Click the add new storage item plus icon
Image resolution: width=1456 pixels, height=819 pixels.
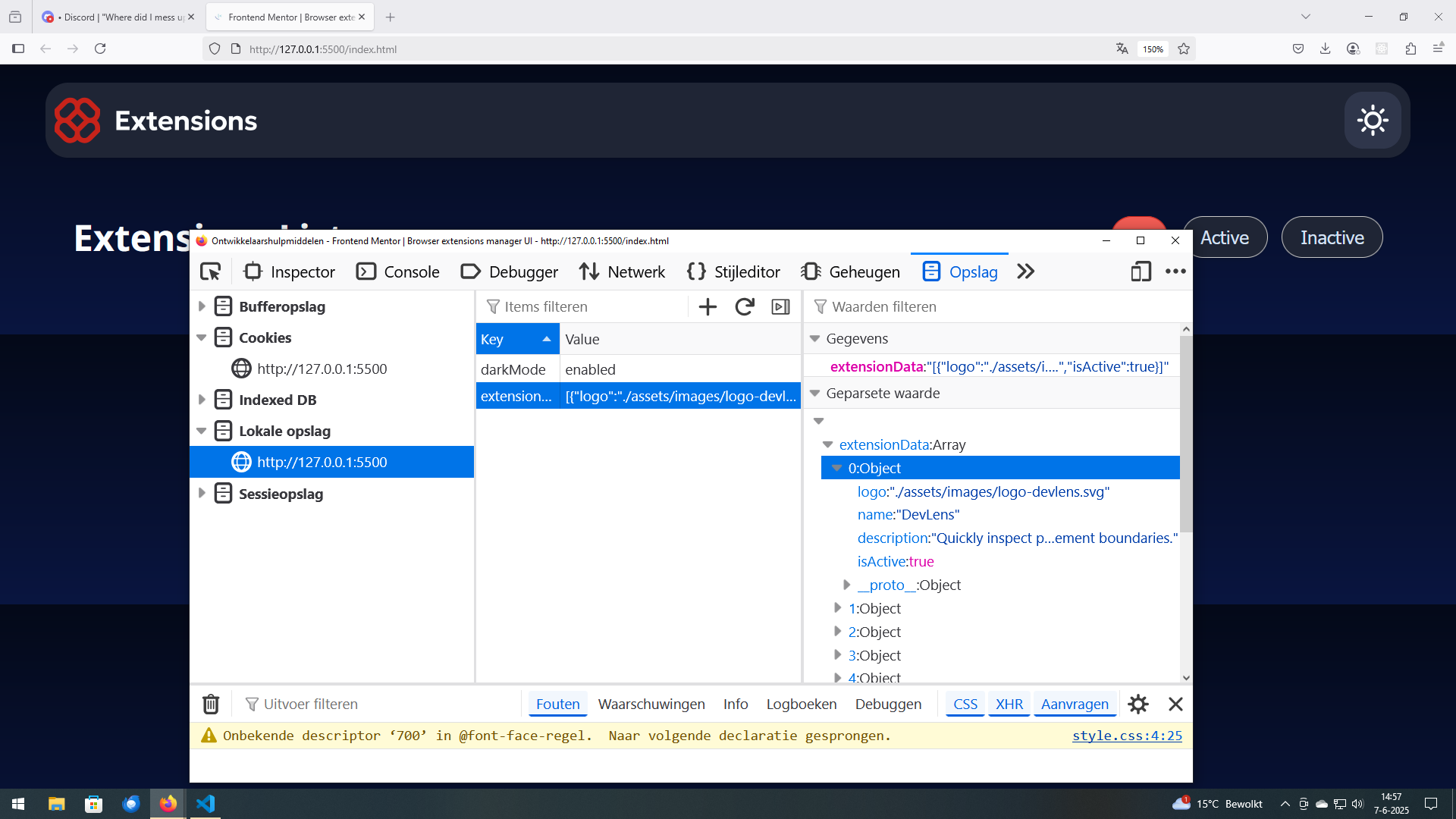(x=707, y=306)
